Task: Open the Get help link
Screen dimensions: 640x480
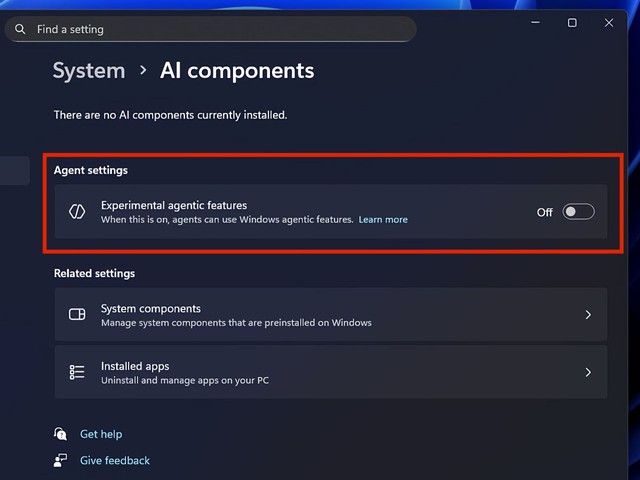Action: point(101,434)
